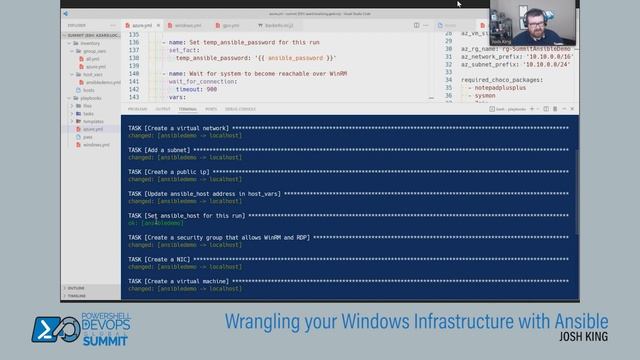Viewport: 640px width, 360px height.
Task: Click the playbooks folder icon
Action: point(76,98)
